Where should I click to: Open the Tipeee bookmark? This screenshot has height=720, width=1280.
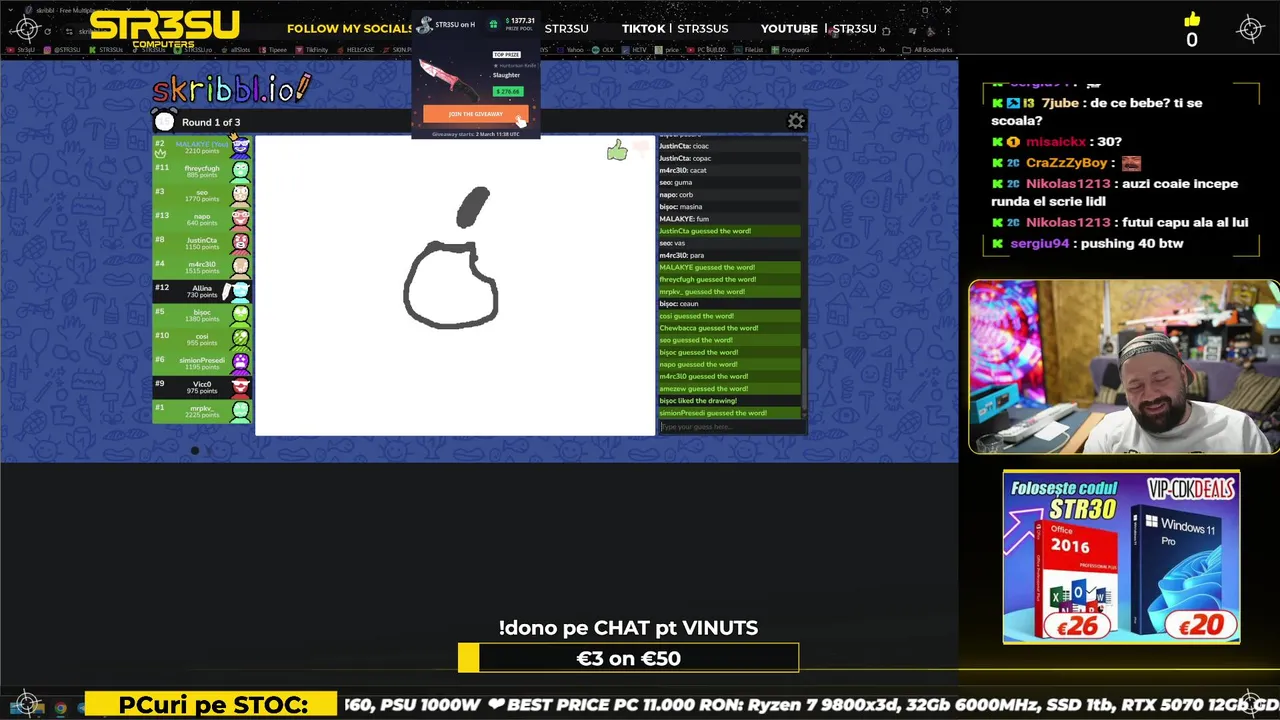[274, 49]
